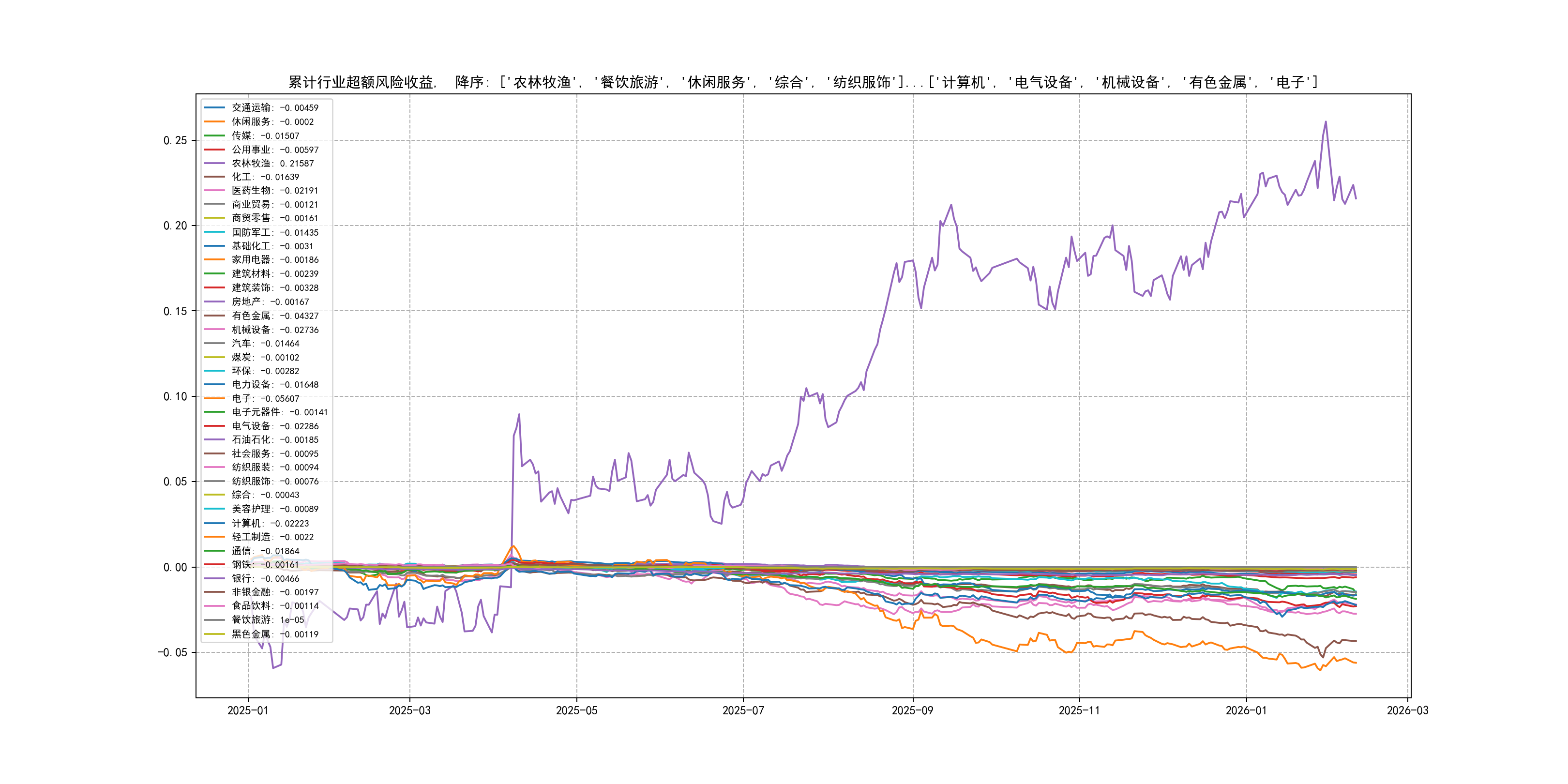The width and height of the screenshot is (1568, 784).
Task: Click the 交通运输 legend line swatch
Action: (x=214, y=108)
